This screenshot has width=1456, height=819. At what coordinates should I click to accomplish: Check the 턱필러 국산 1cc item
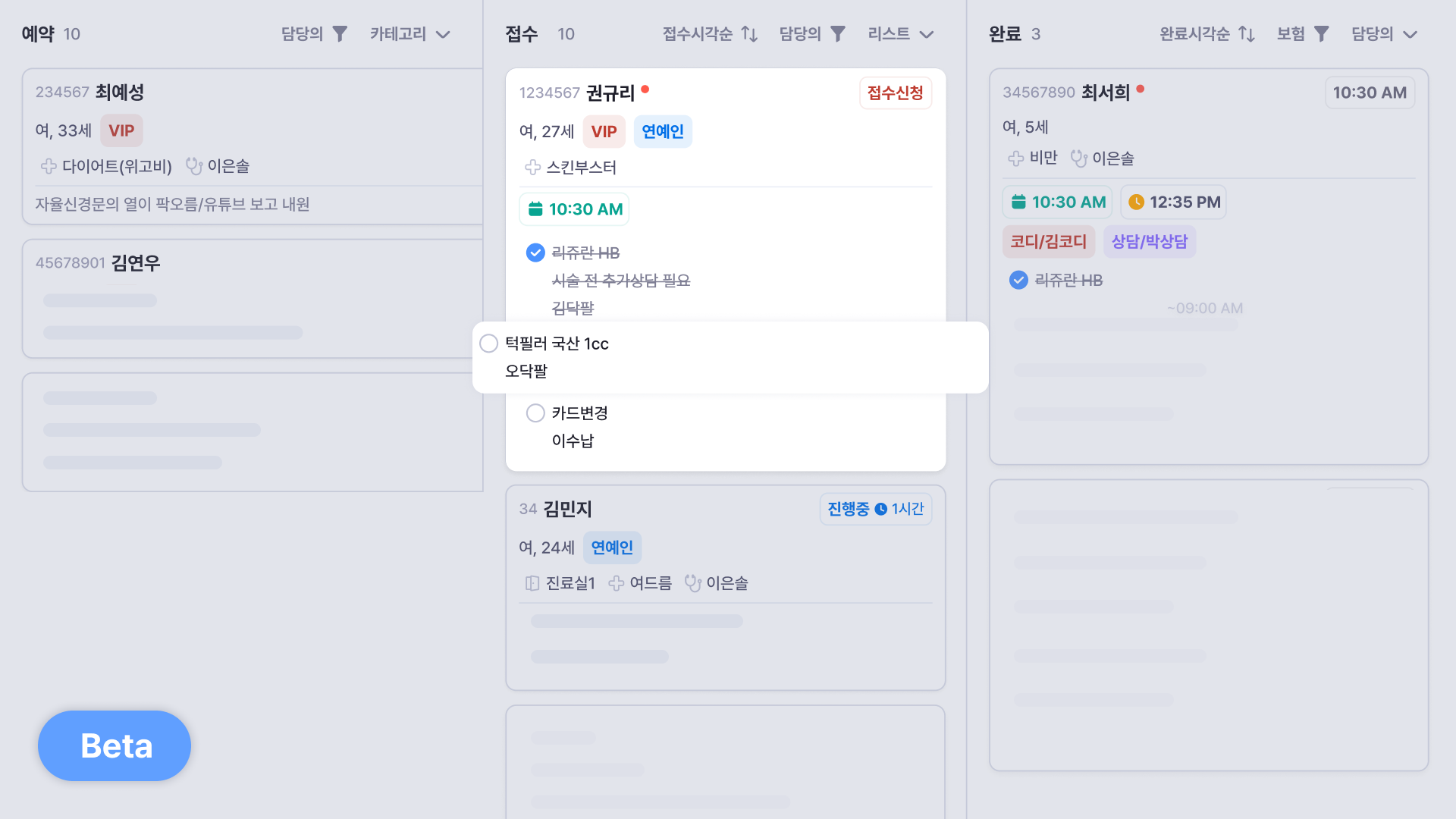[489, 344]
